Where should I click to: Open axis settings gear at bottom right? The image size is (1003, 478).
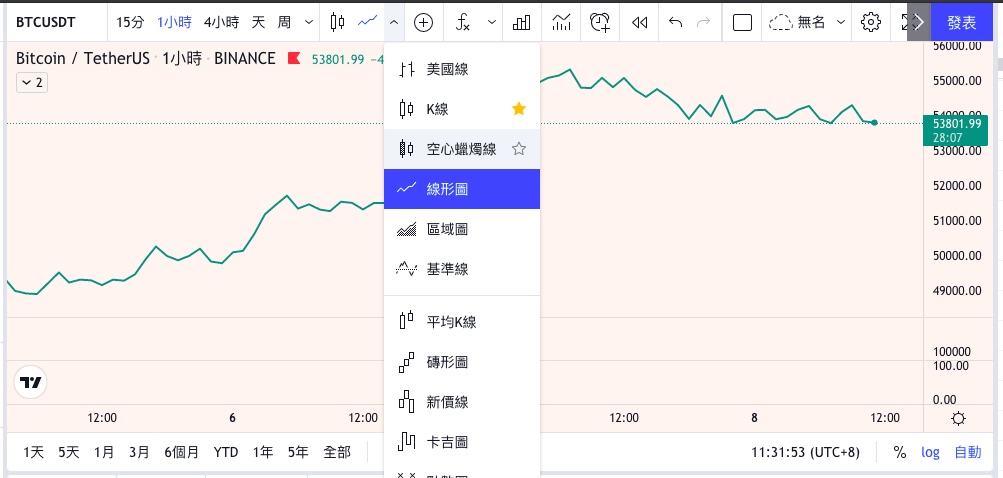[958, 419]
